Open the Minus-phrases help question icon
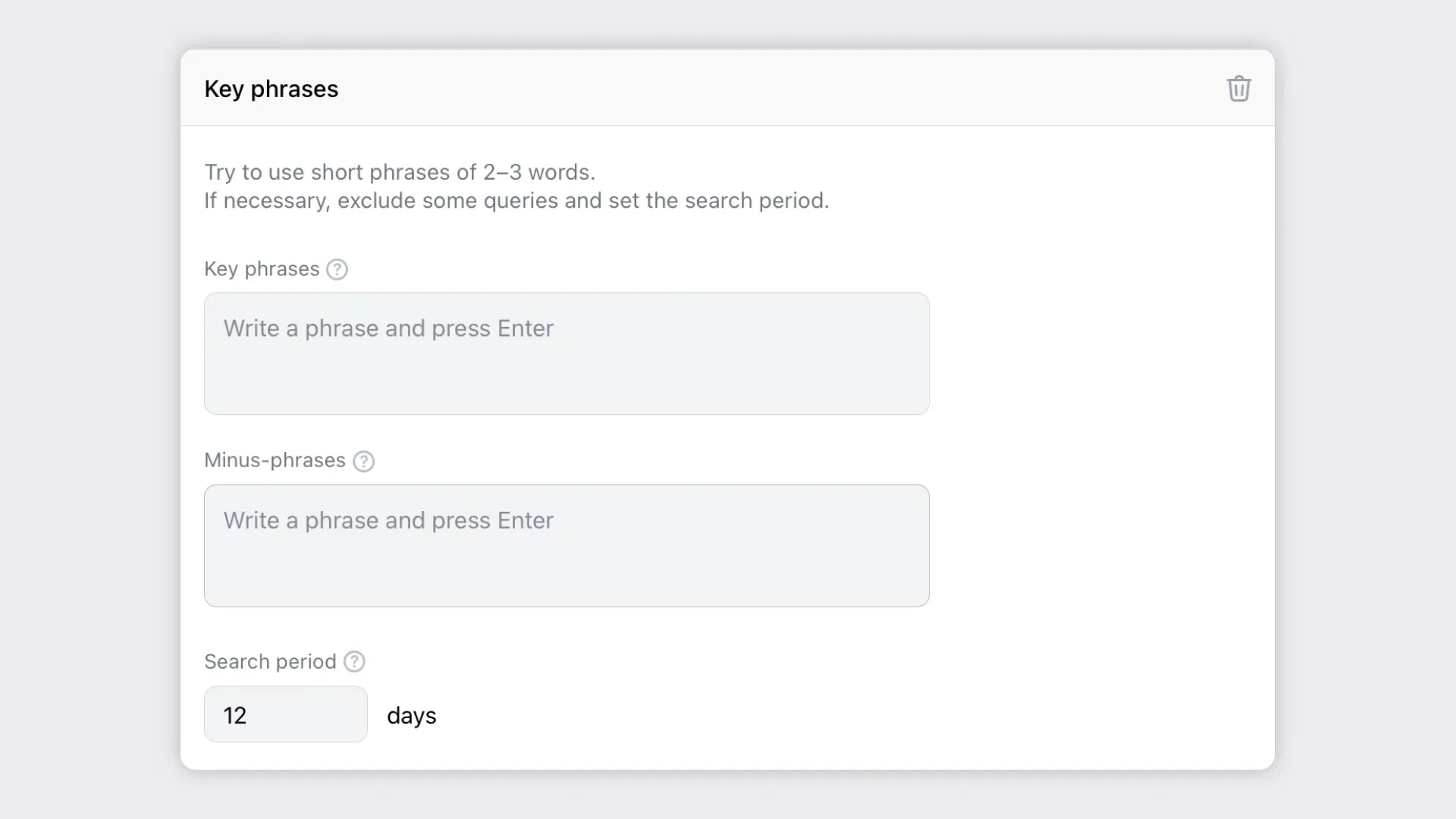 [x=364, y=461]
